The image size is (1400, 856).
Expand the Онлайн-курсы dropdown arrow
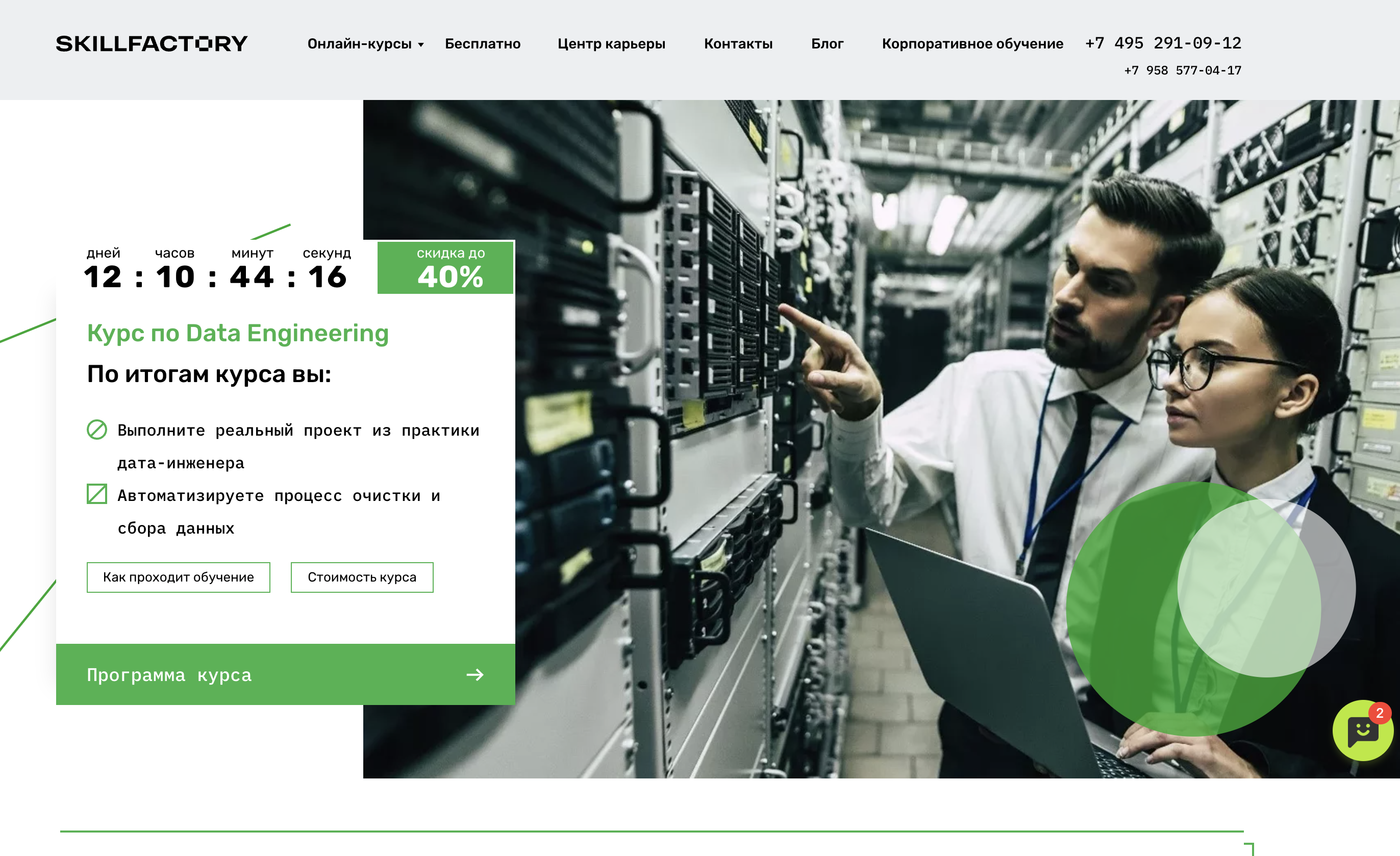tap(421, 45)
